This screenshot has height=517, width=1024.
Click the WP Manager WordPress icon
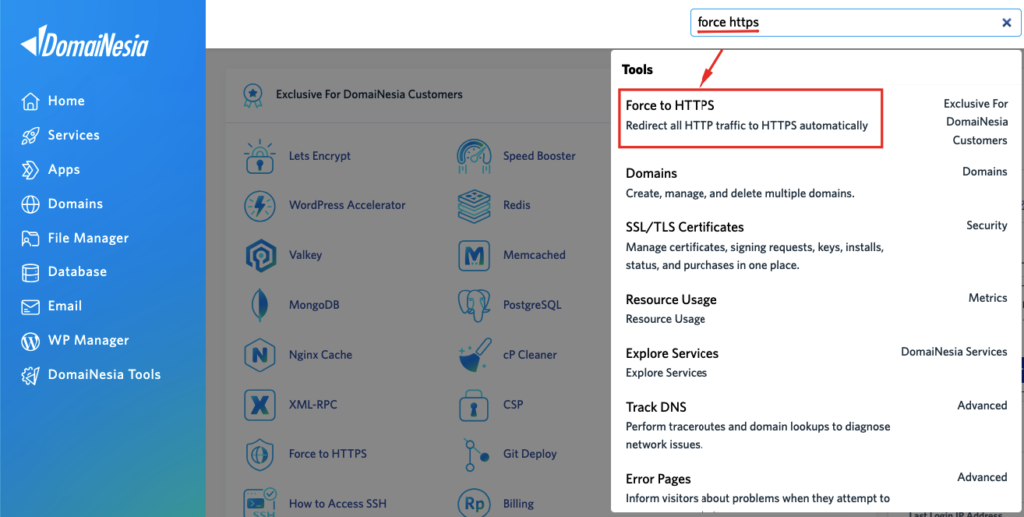coord(30,341)
